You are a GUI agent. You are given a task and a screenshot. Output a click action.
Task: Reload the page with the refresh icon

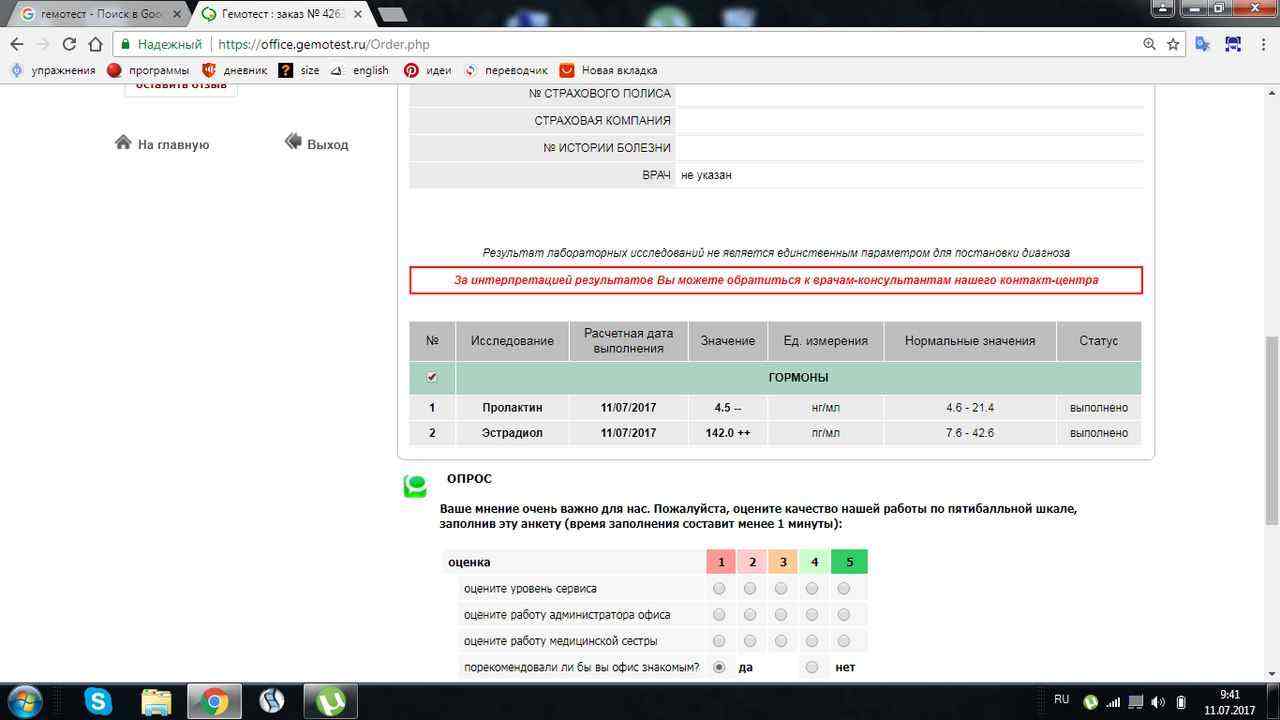(x=69, y=44)
